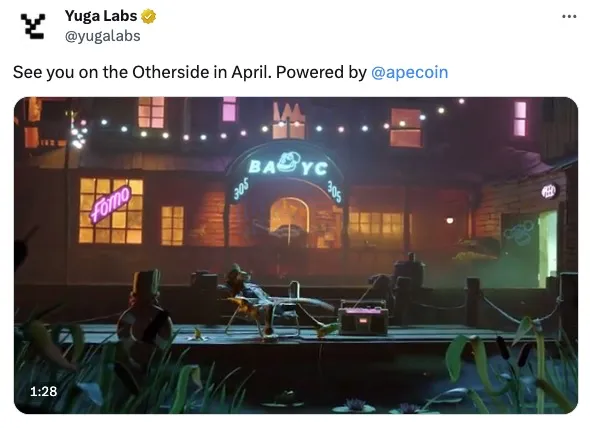Open the @yugalabs handle

(102, 36)
